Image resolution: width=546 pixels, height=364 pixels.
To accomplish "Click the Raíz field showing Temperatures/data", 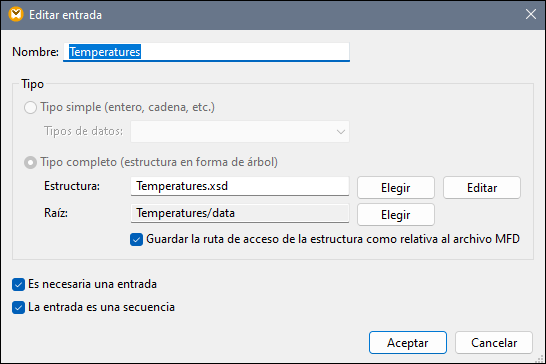I will tap(240, 213).
